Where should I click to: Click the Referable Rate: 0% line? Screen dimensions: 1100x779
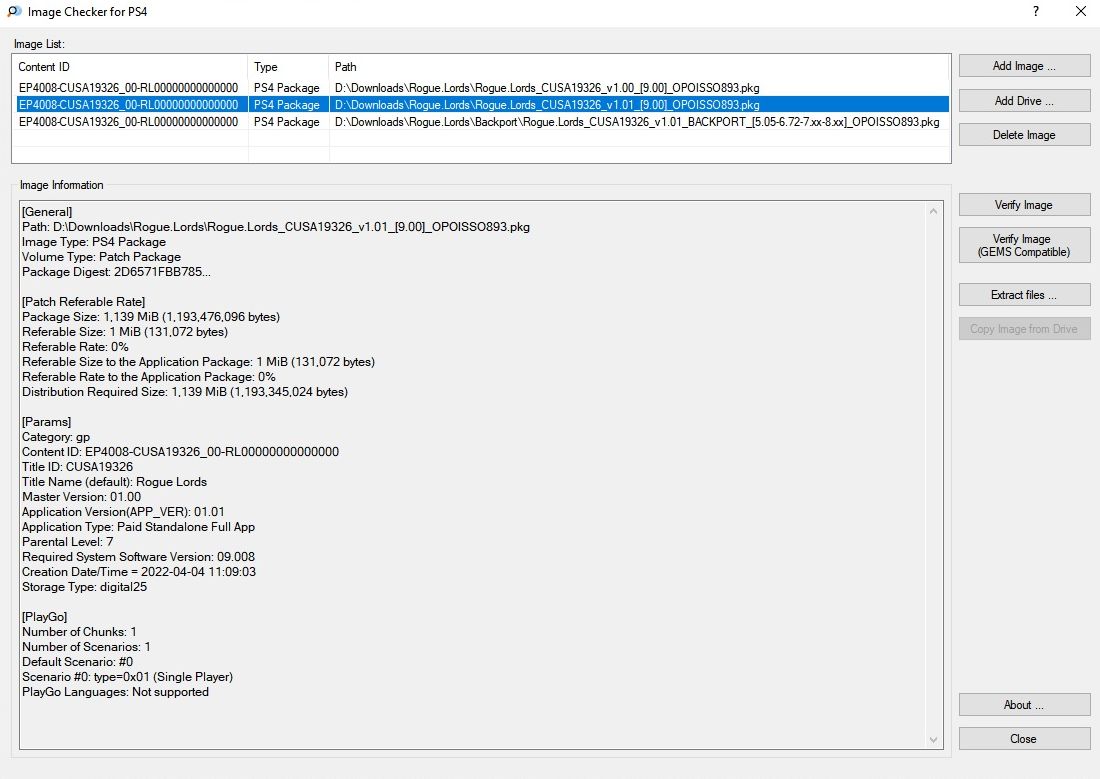point(75,347)
